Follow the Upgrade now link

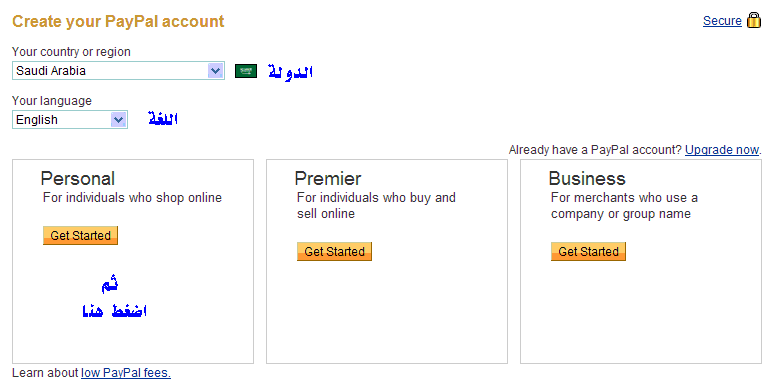722,150
